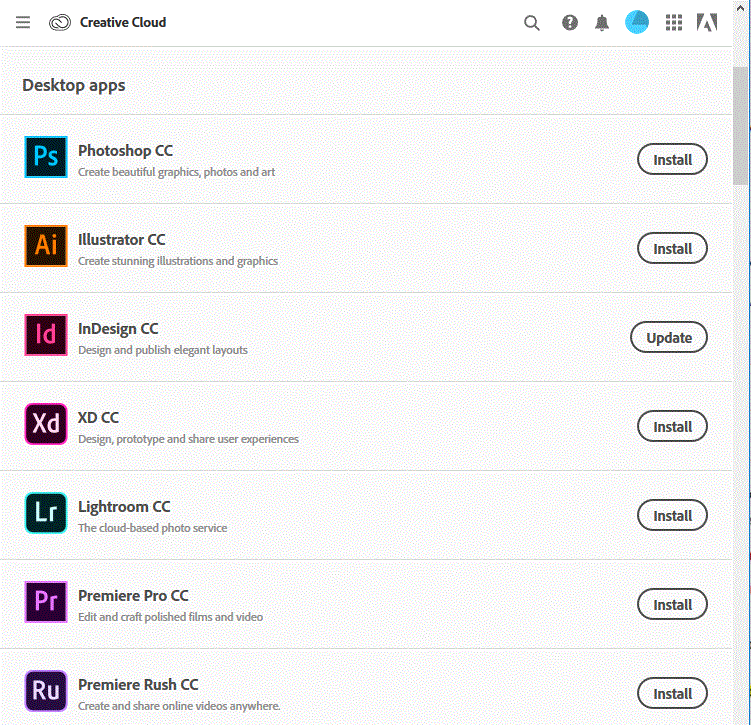Open the Illustrator CC title link
This screenshot has height=725, width=751.
click(122, 240)
